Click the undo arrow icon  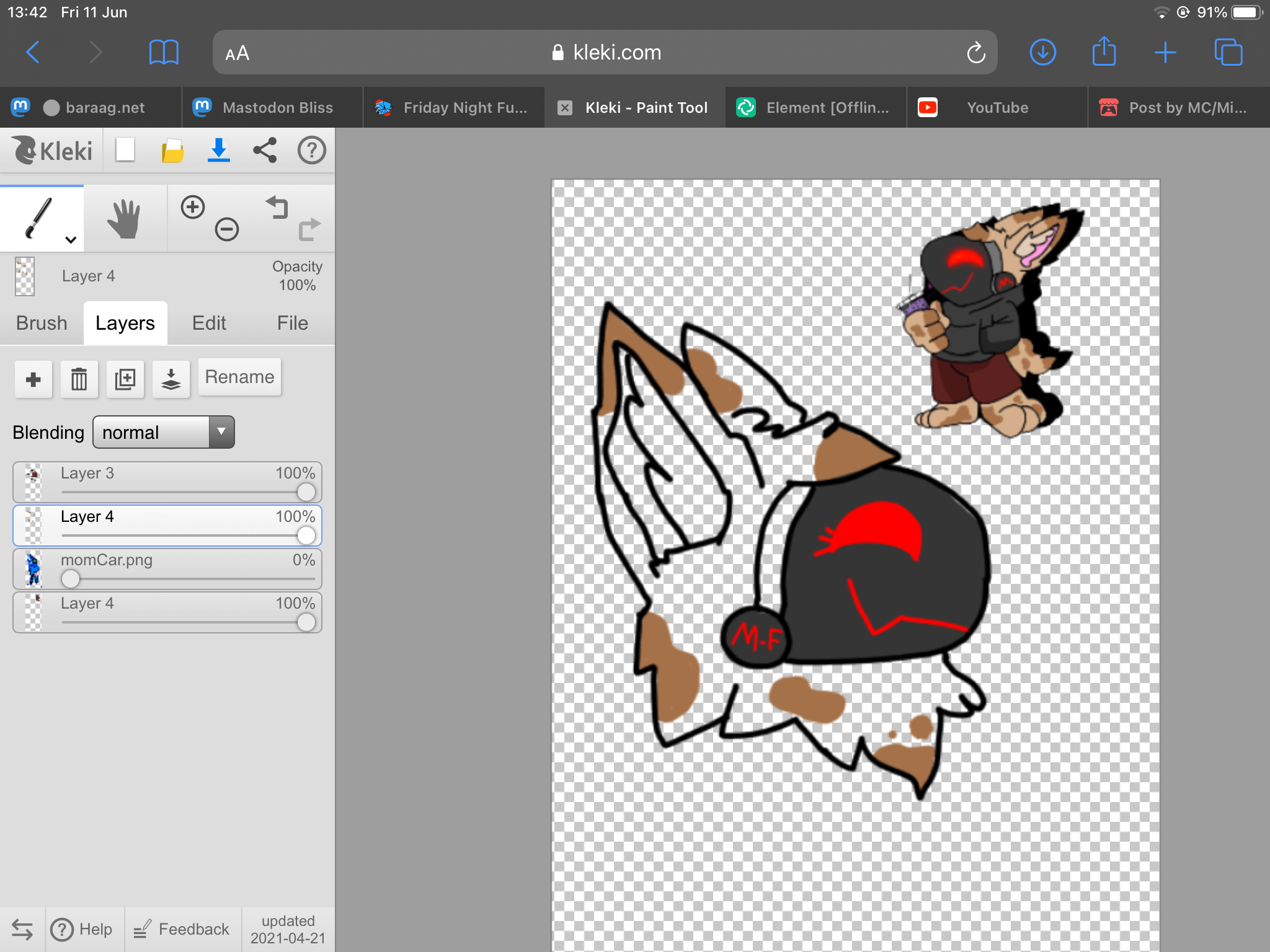(277, 207)
